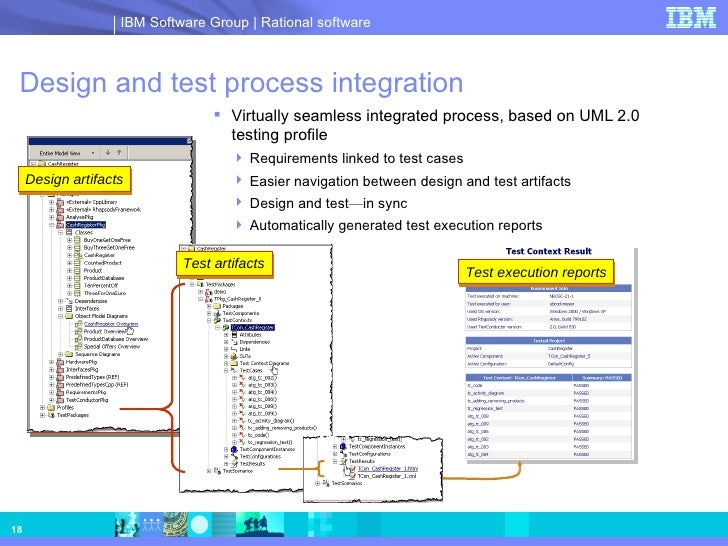728x546 pixels.
Task: Click the BuyOneGetOneFree class icon
Action: tap(78, 240)
